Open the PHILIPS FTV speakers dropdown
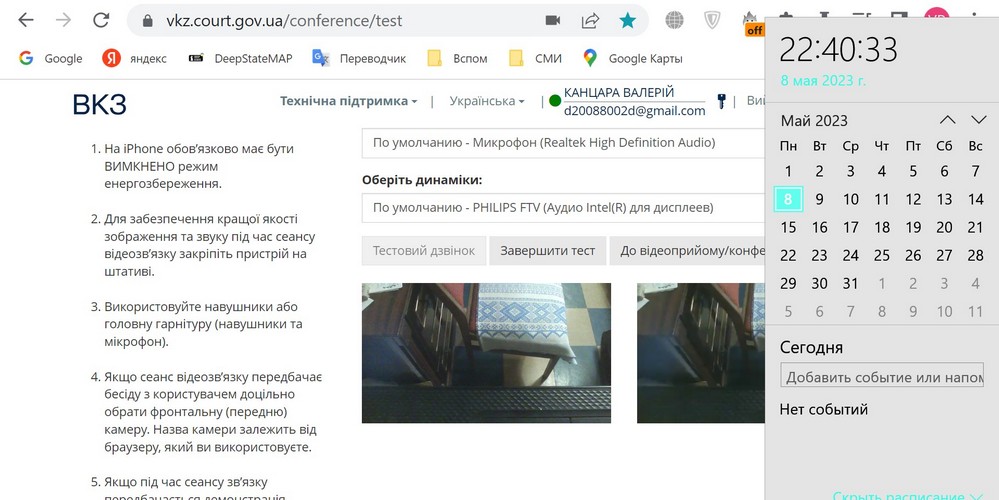 tap(563, 208)
